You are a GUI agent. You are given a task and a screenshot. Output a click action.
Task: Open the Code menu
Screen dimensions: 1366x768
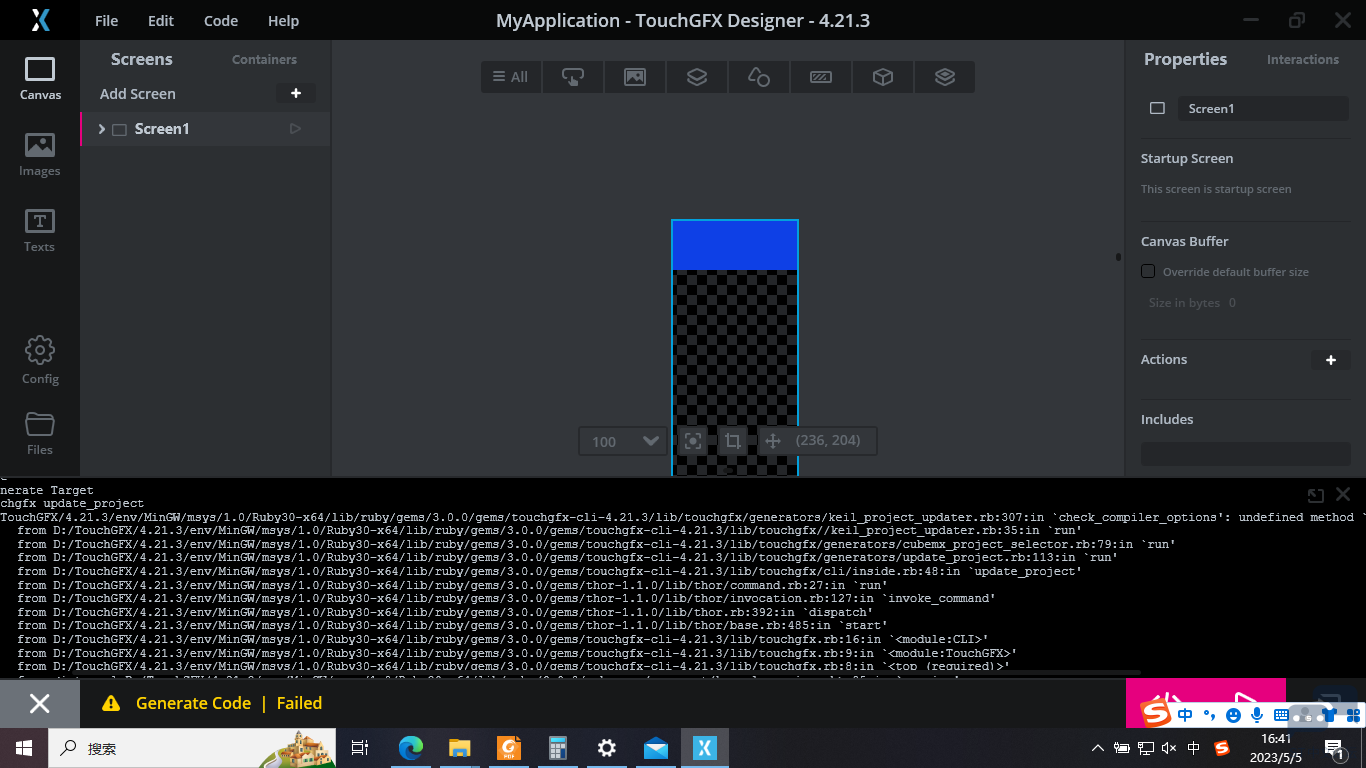click(221, 20)
